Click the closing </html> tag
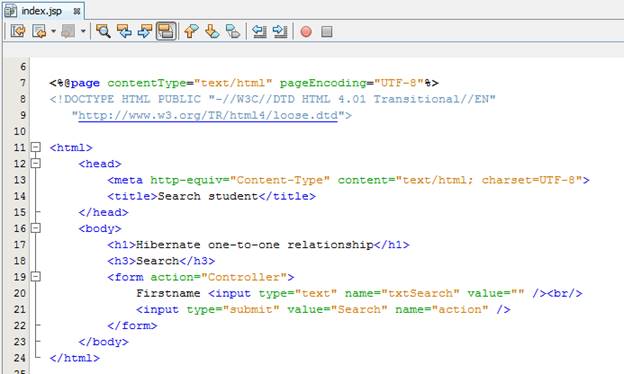This screenshot has height=374, width=624. [x=75, y=358]
